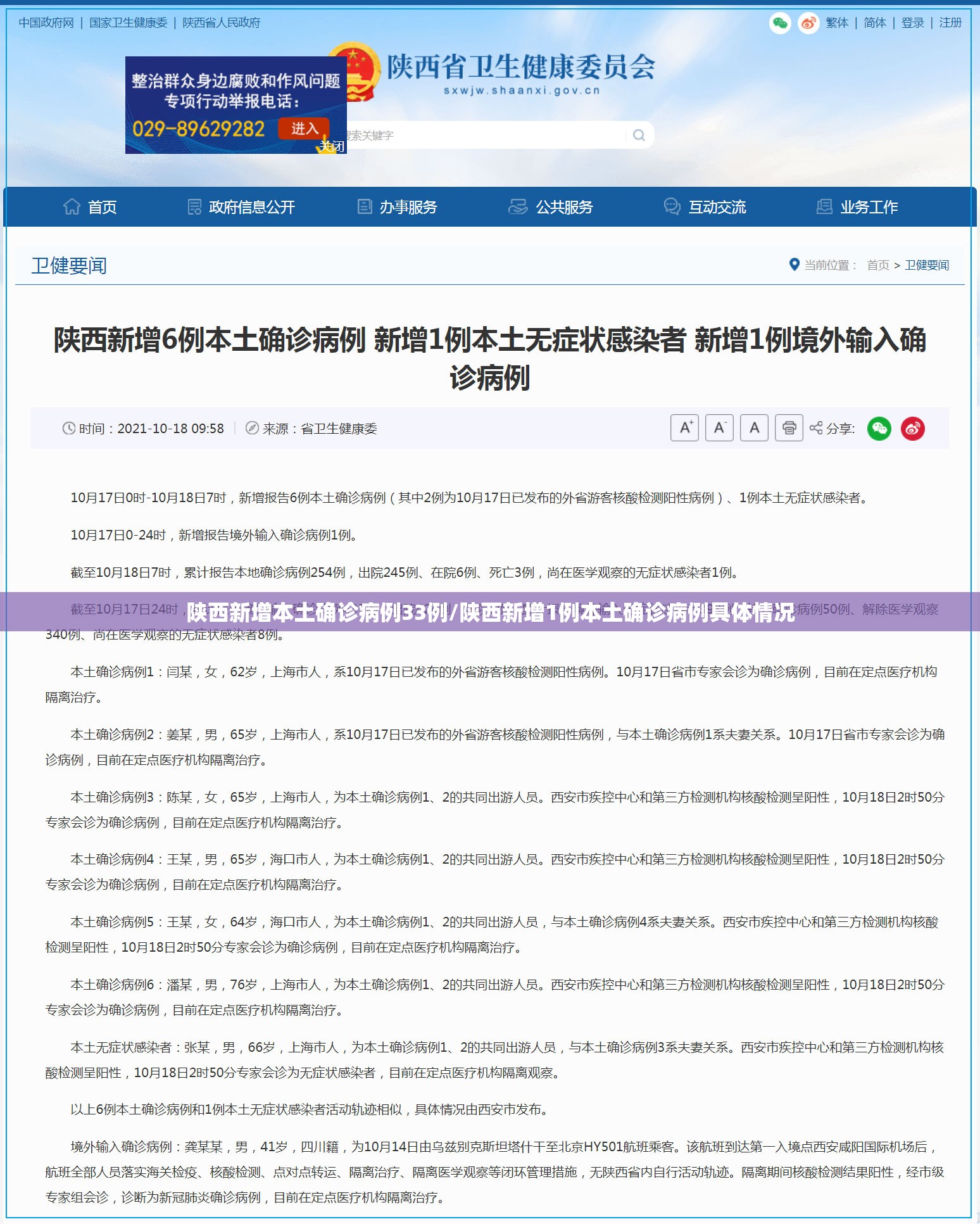Click the clock icon beside 时间
The width and height of the screenshot is (980, 1224).
coord(69,428)
